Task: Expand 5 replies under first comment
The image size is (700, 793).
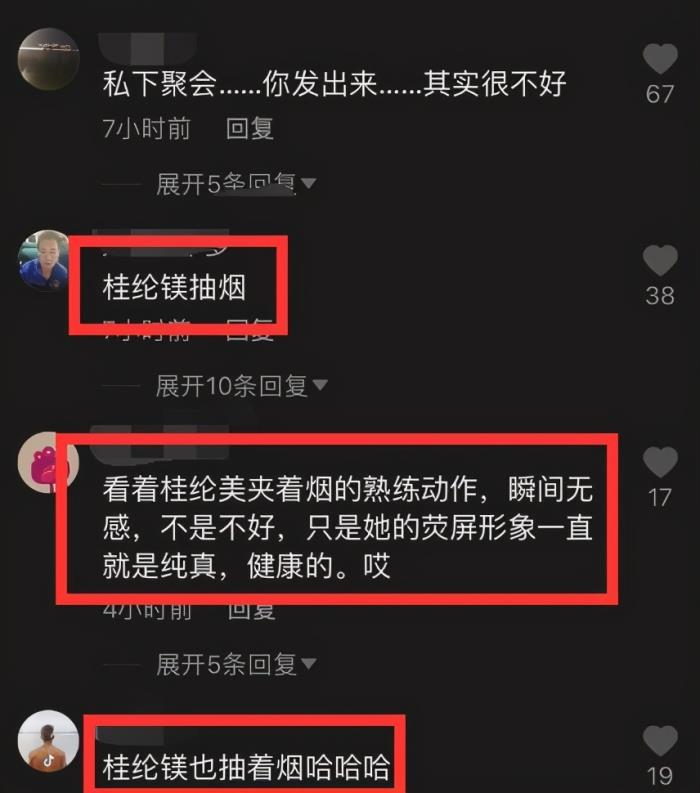Action: 236,183
